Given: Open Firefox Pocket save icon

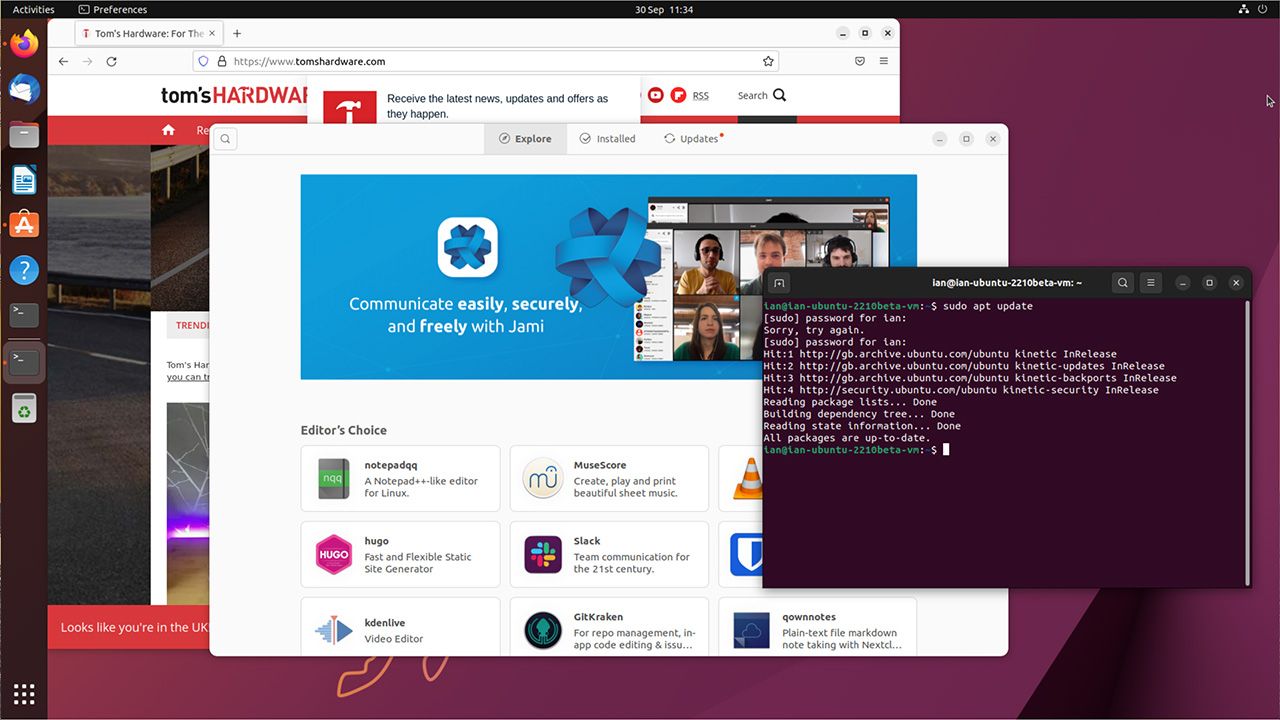Looking at the screenshot, I should click(x=859, y=61).
